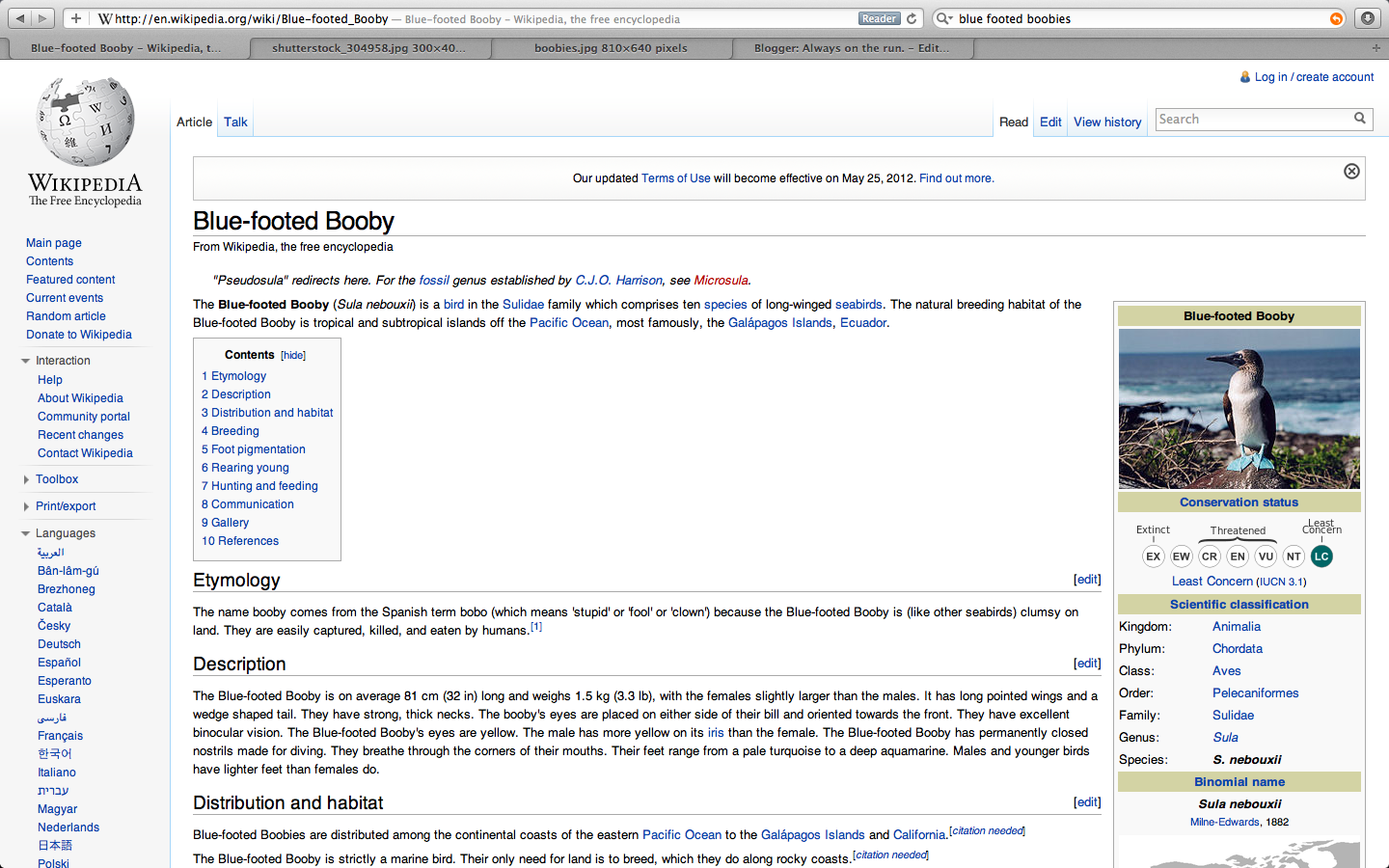Click the Wikipedia globe logo

(x=85, y=122)
